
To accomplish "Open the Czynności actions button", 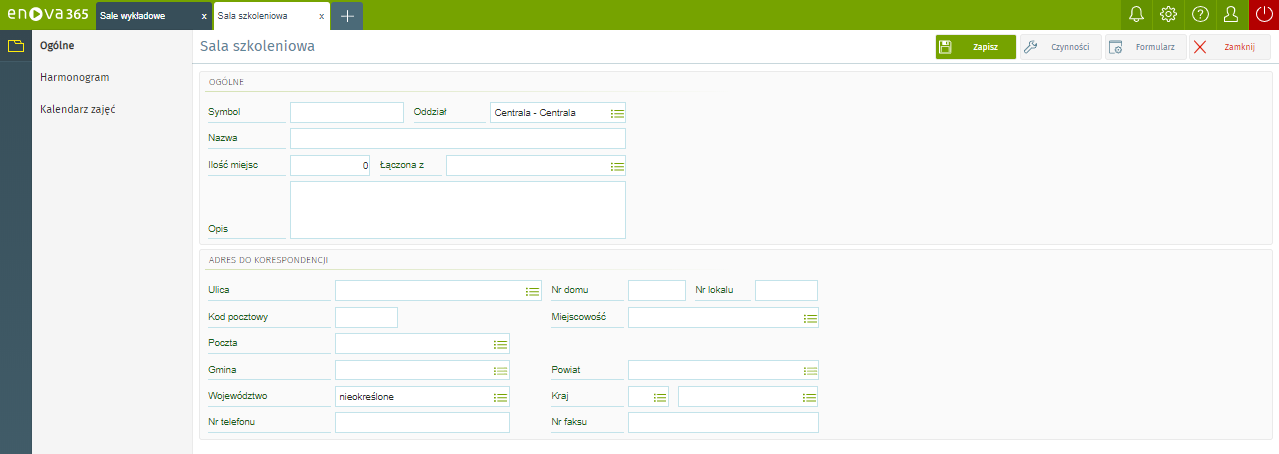I will 1060,47.
